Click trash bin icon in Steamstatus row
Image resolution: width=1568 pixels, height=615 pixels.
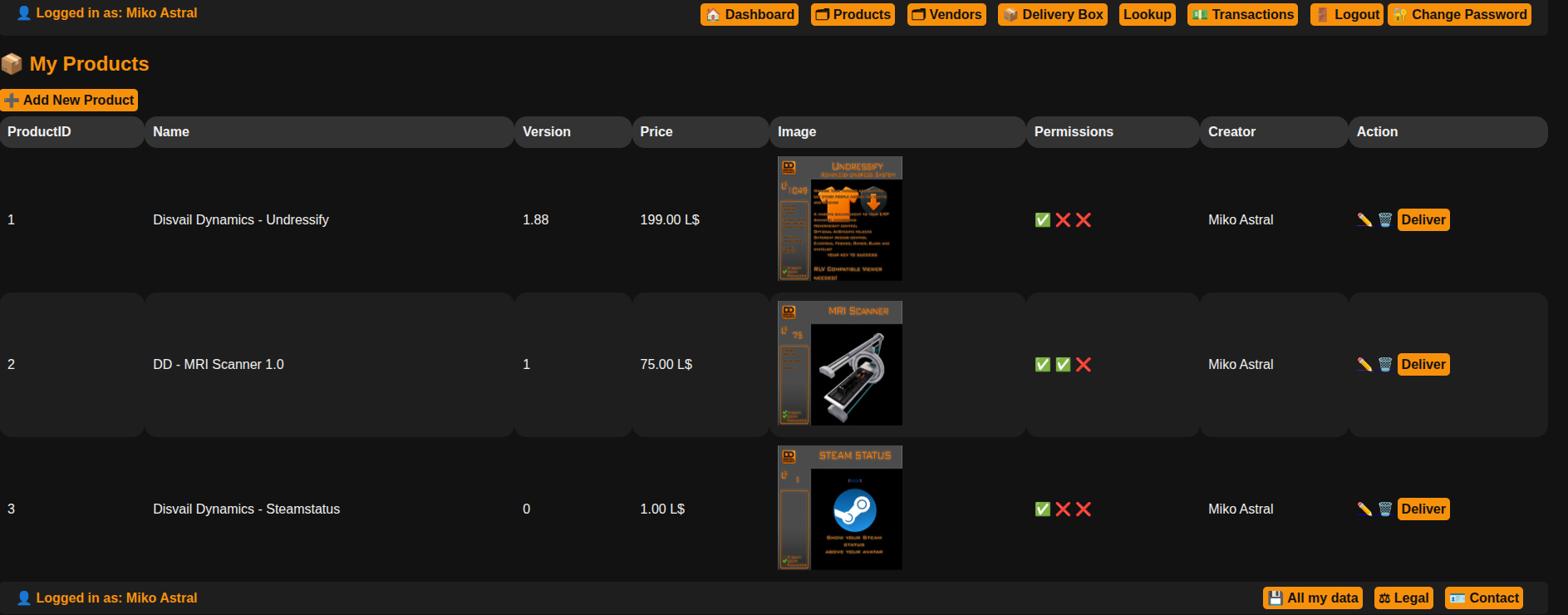(x=1385, y=509)
